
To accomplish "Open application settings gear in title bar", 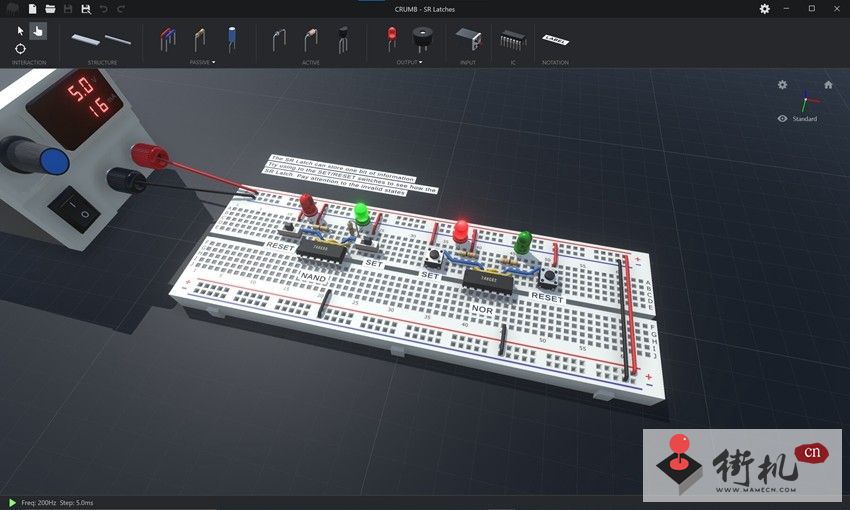I will click(764, 9).
